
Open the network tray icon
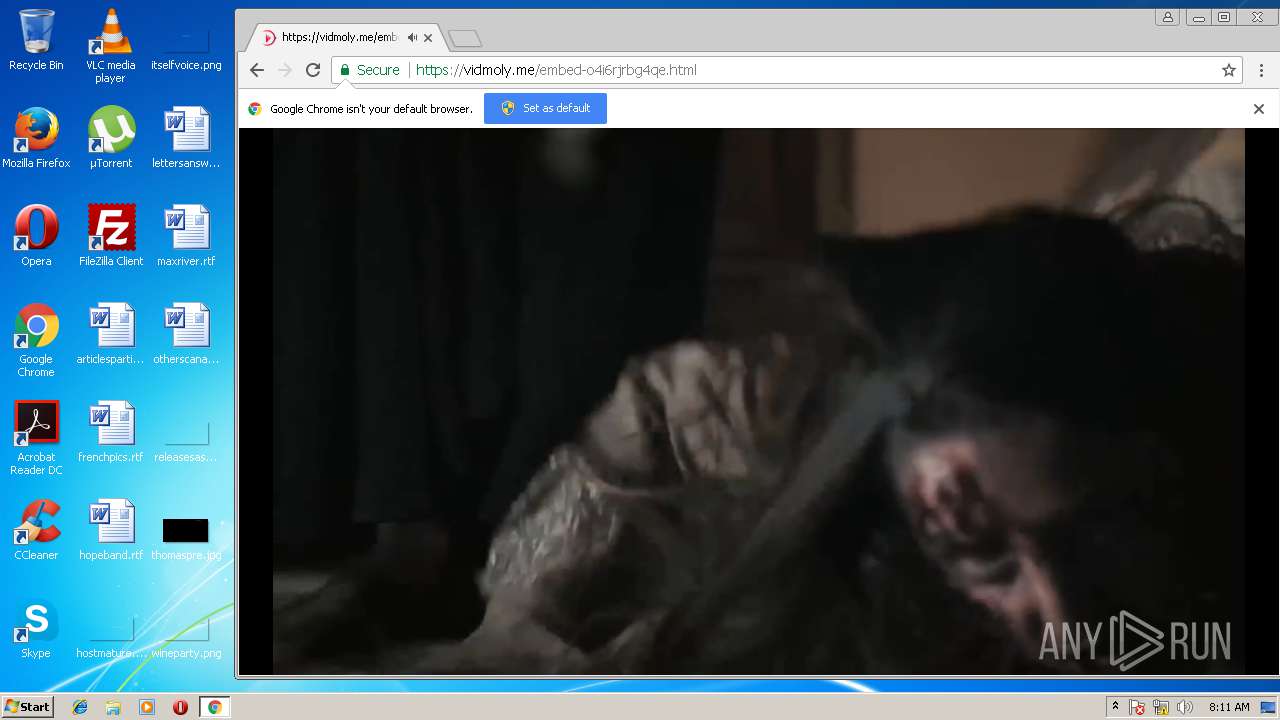click(1161, 707)
